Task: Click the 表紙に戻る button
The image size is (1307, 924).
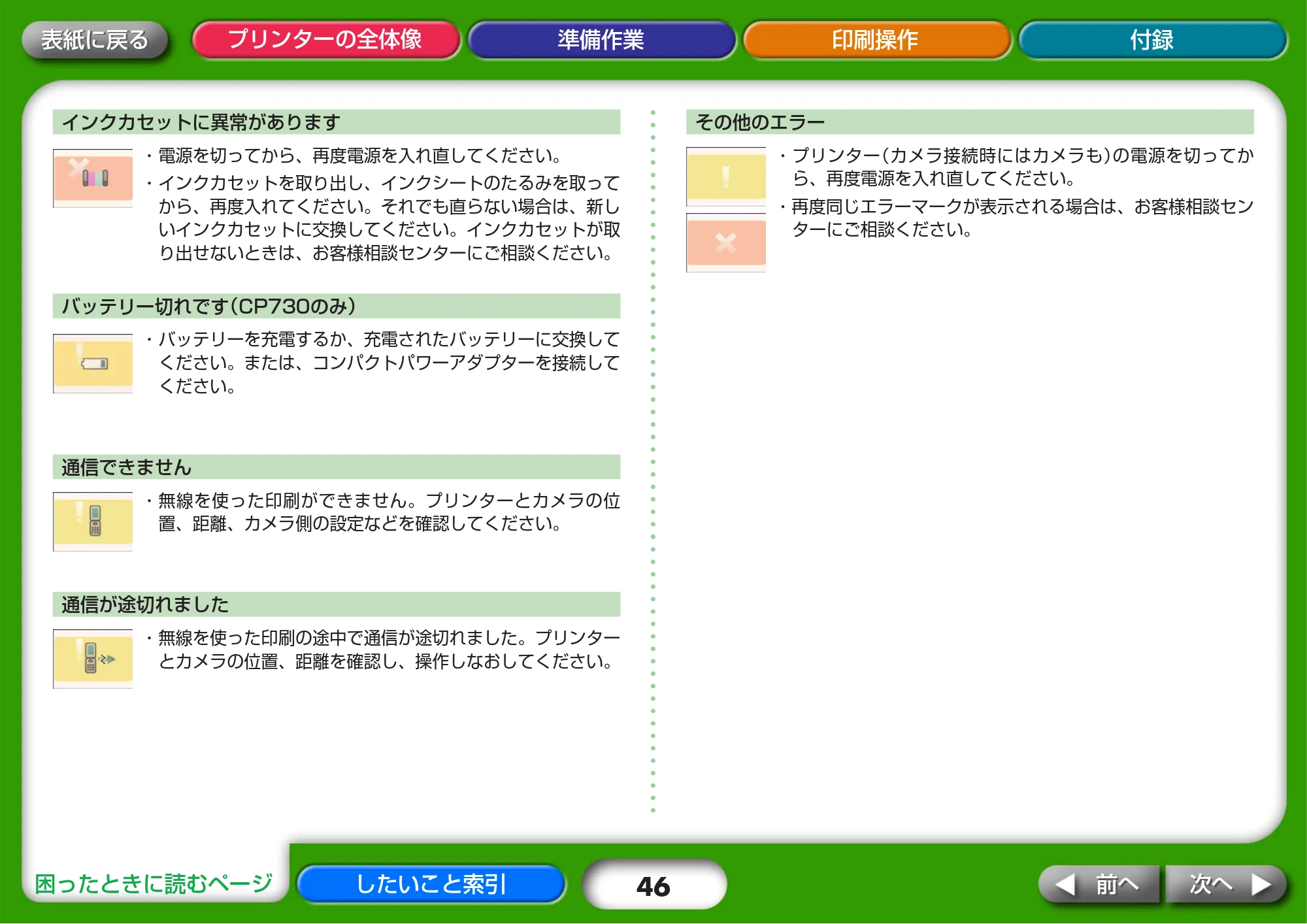Action: [95, 40]
